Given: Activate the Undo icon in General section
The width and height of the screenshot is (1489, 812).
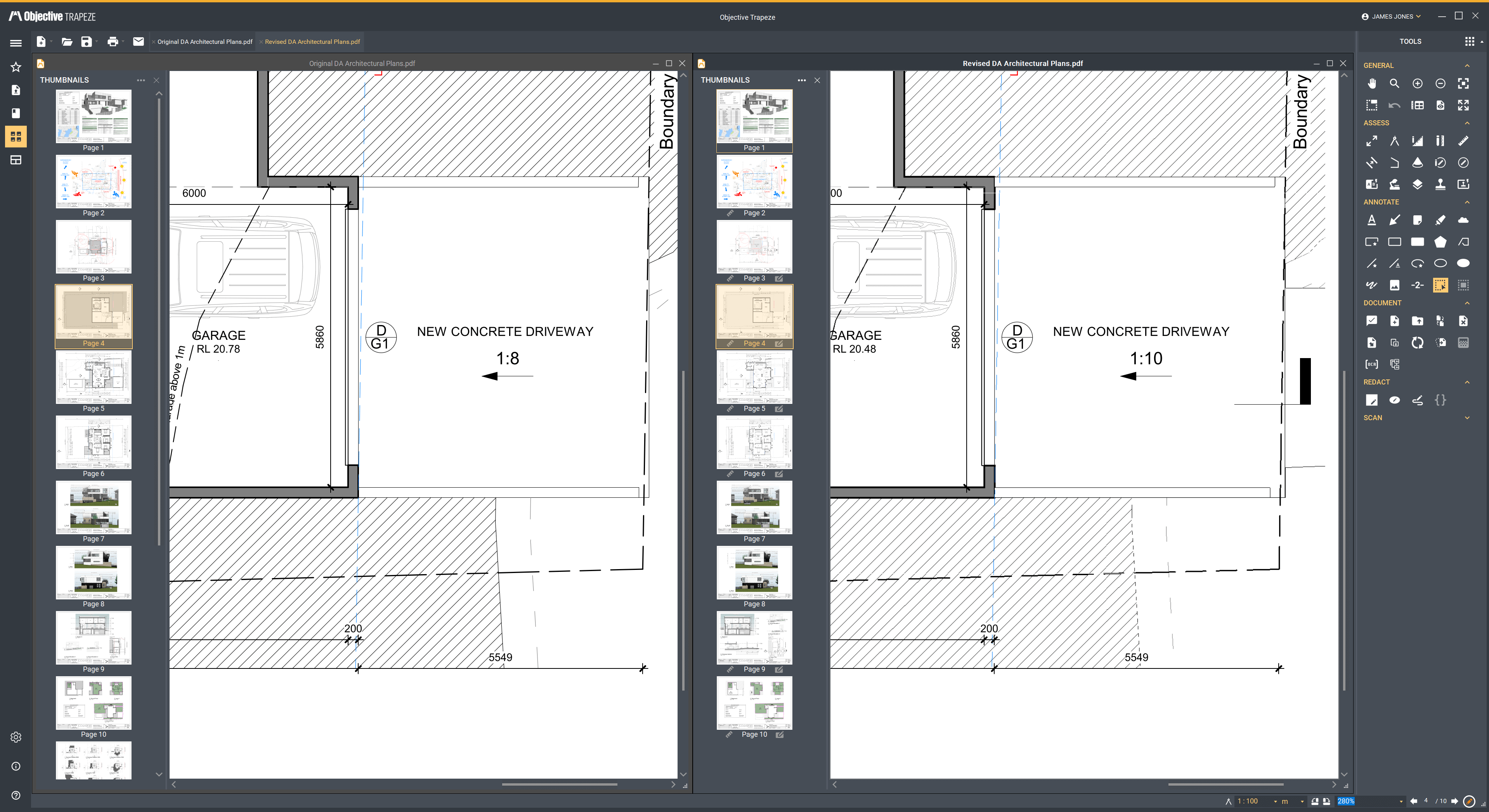Looking at the screenshot, I should tap(1394, 105).
